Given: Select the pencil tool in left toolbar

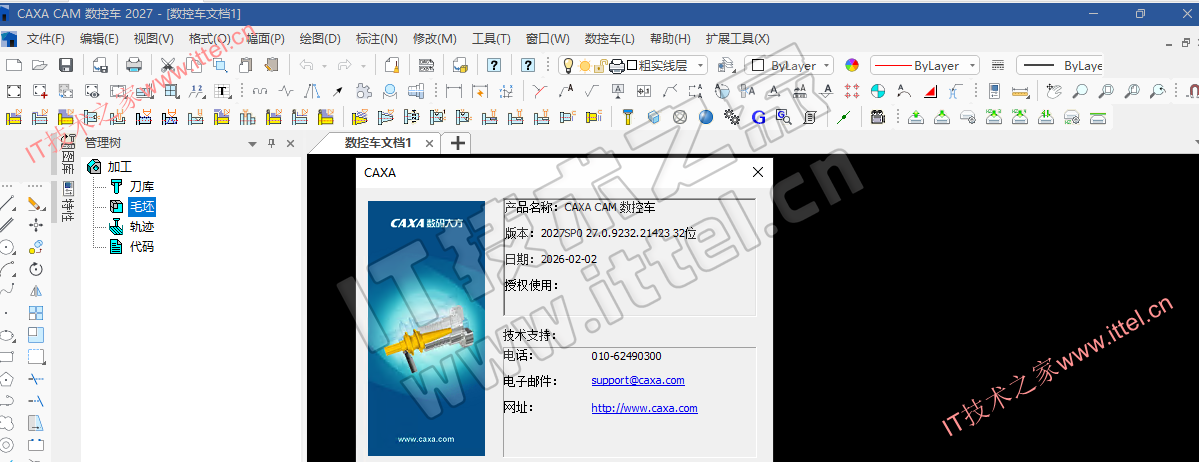Looking at the screenshot, I should point(35,203).
